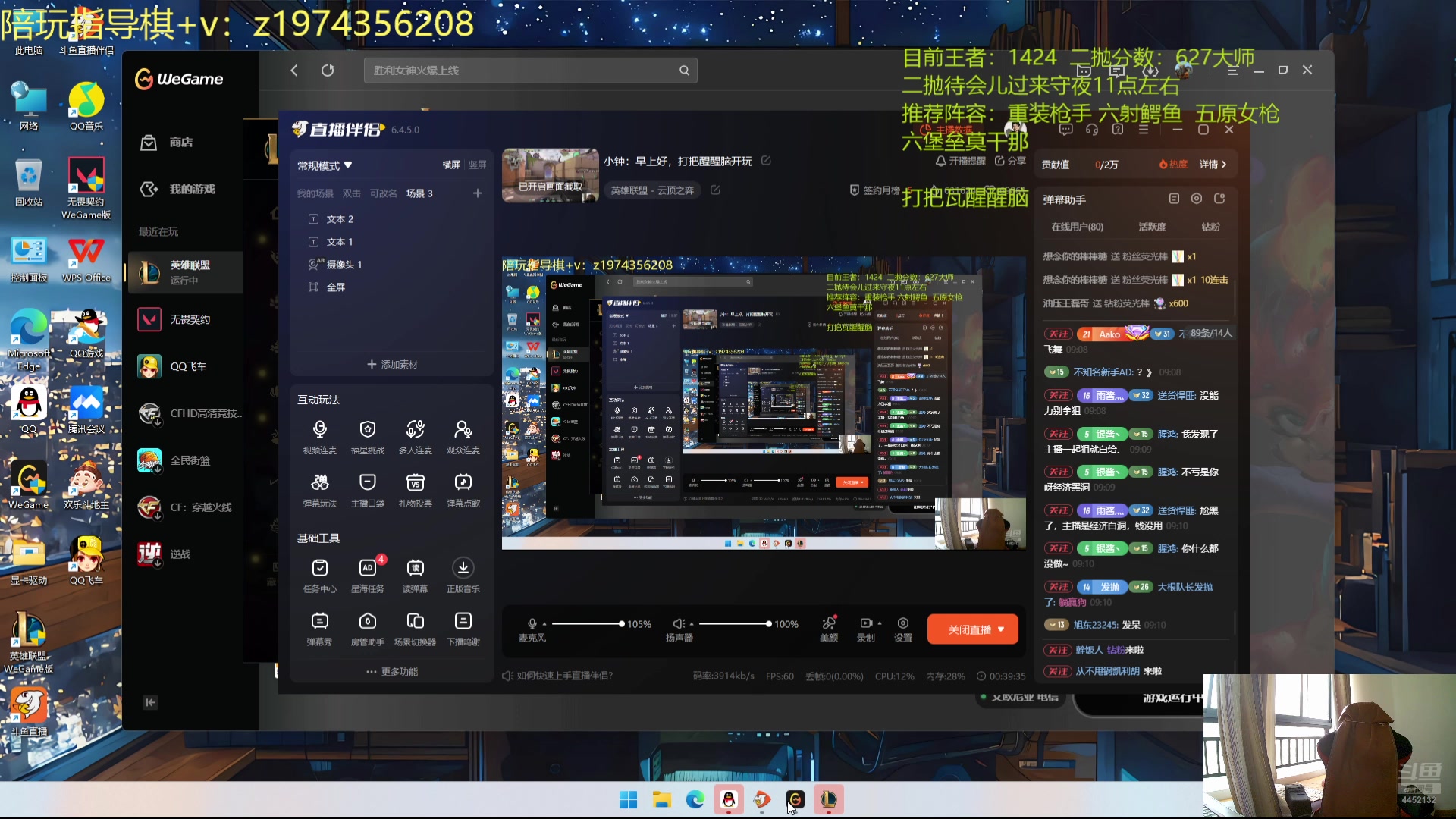The height and width of the screenshot is (819, 1456).
Task: Open 礼物投票 gift vote icon
Action: [416, 491]
